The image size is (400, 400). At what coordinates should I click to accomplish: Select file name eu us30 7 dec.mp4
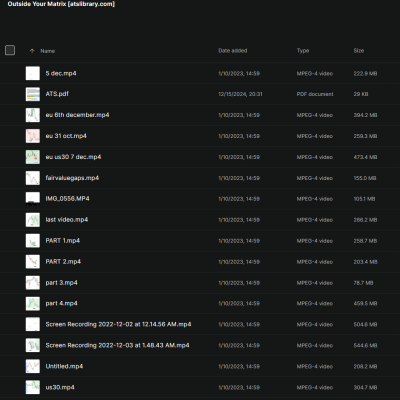pos(73,157)
